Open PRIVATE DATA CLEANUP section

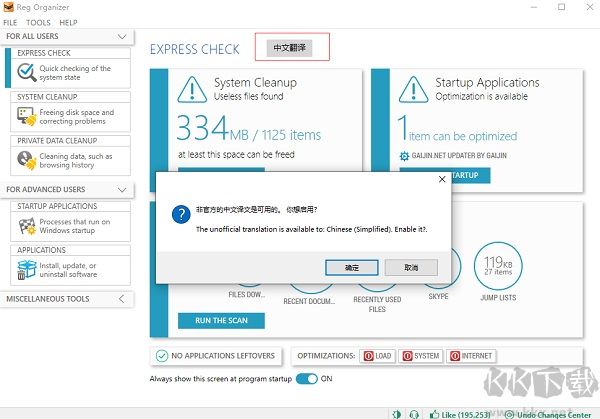[70, 155]
